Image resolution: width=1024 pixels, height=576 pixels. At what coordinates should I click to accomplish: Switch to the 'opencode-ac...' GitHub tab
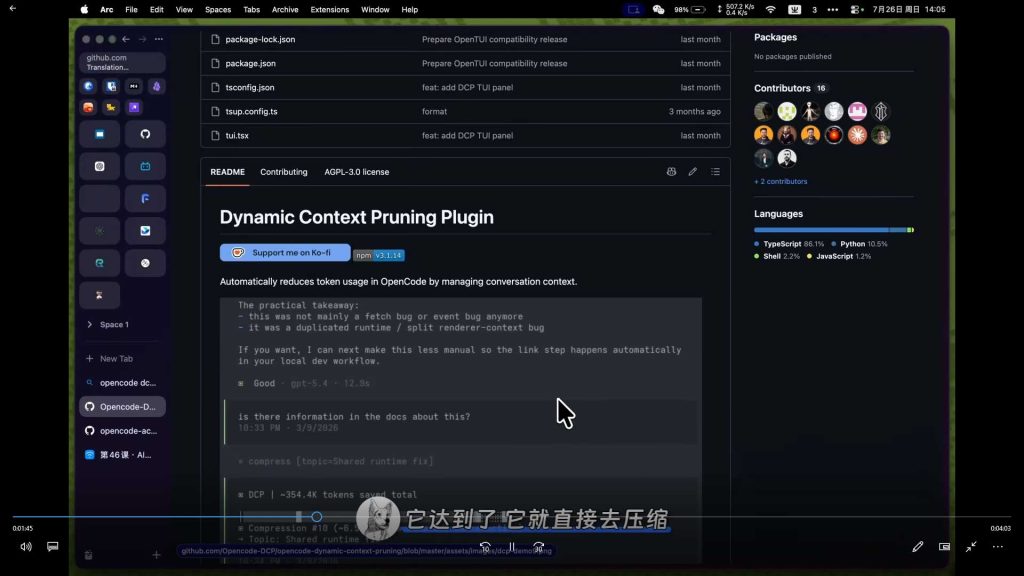[x=122, y=431]
